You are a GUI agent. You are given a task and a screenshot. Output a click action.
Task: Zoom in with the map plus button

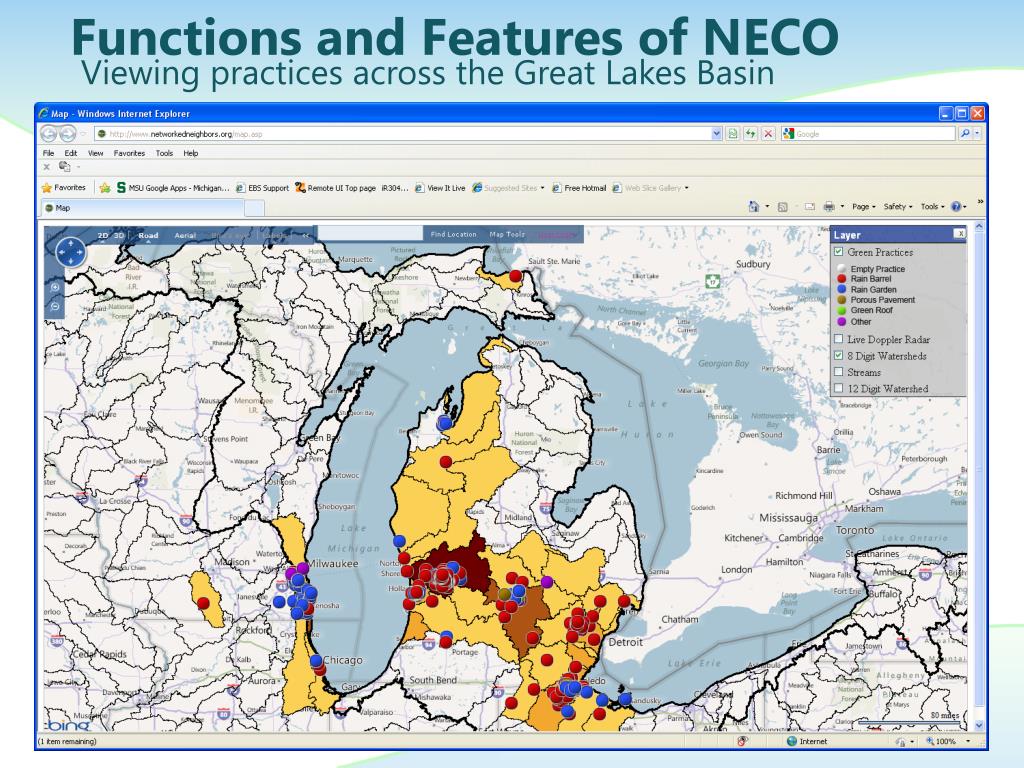[55, 287]
